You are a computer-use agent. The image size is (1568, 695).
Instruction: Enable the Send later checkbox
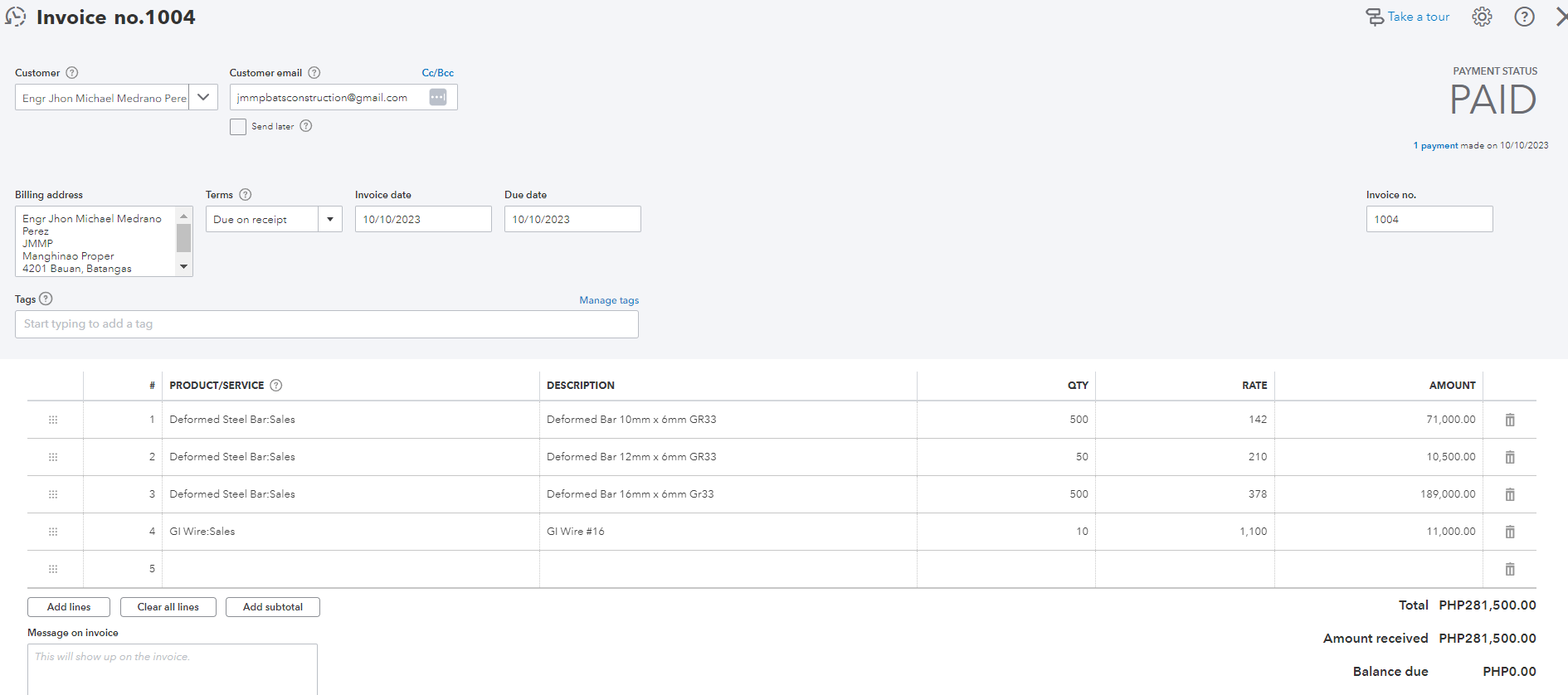[238, 127]
